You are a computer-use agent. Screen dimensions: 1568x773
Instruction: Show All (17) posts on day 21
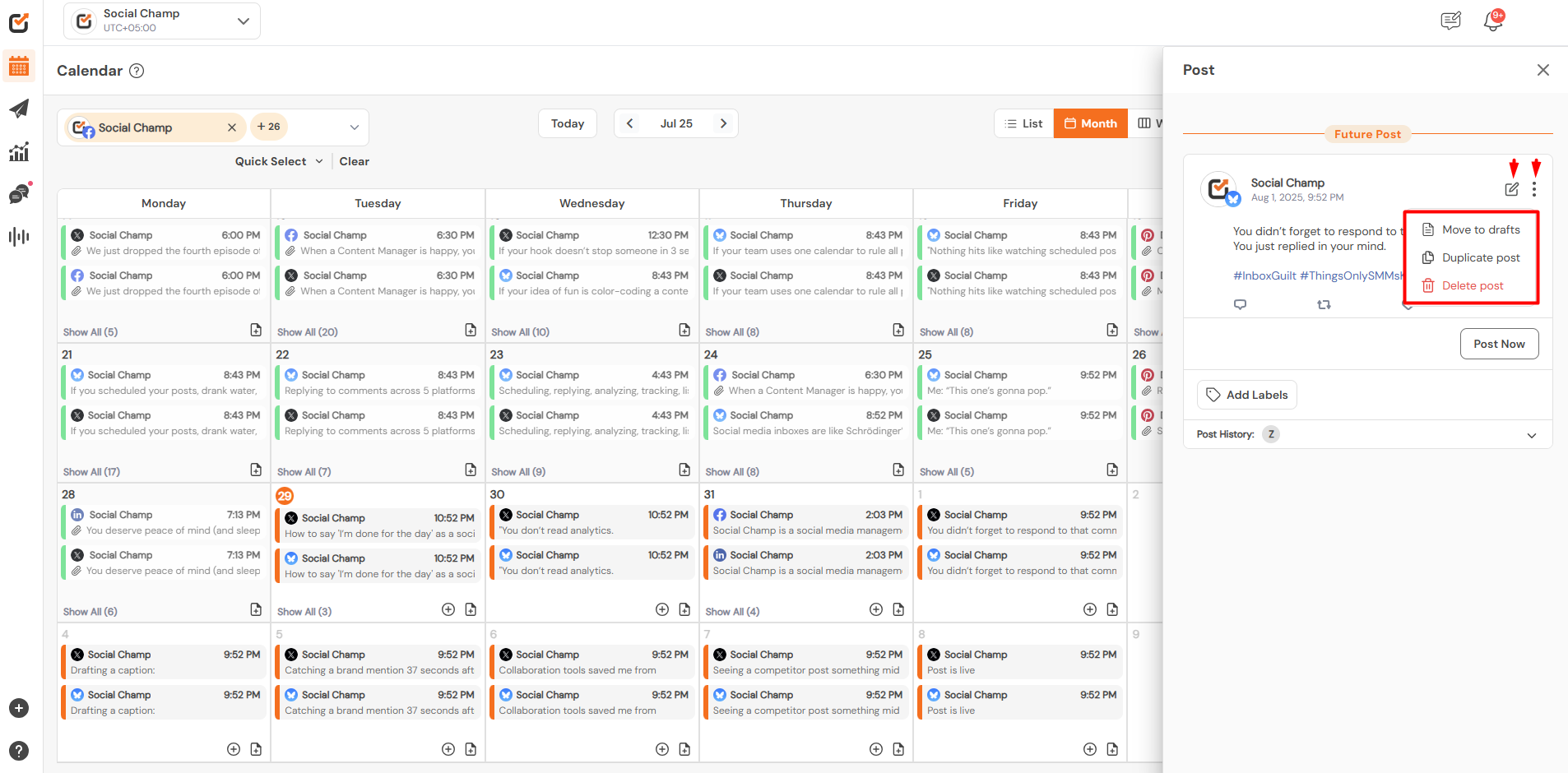91,472
